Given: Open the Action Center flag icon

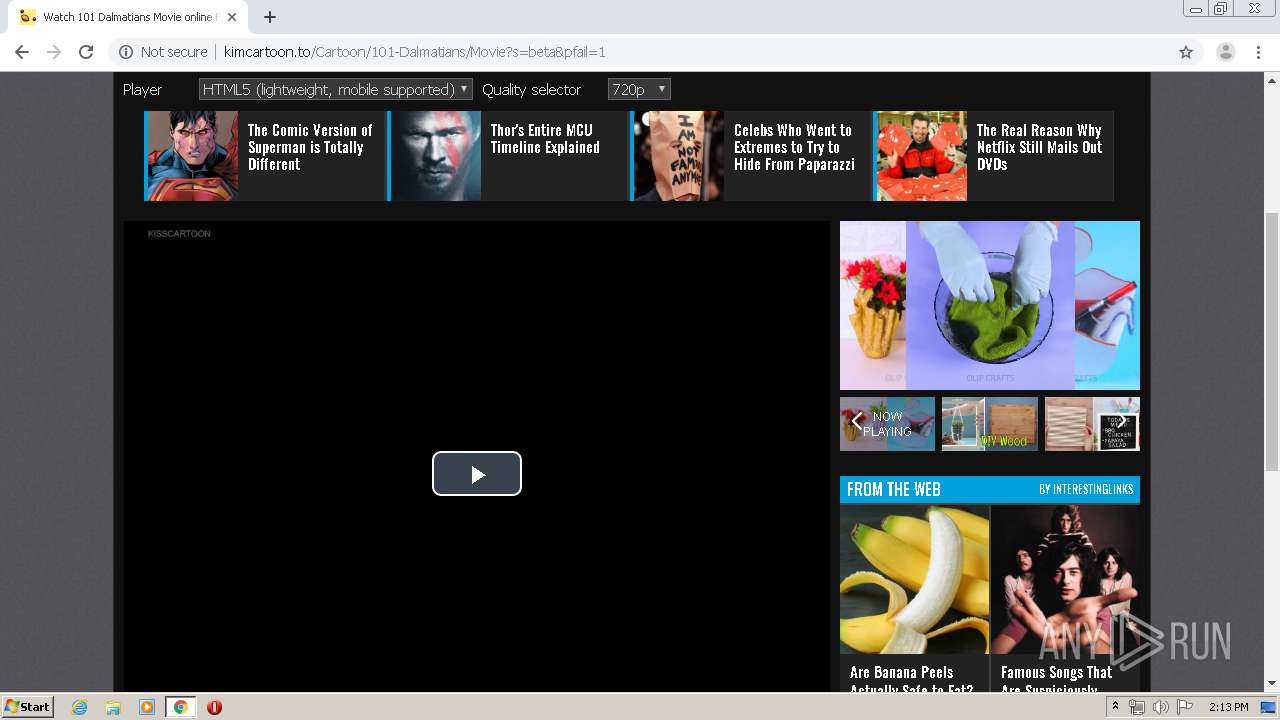Looking at the screenshot, I should [x=1184, y=707].
